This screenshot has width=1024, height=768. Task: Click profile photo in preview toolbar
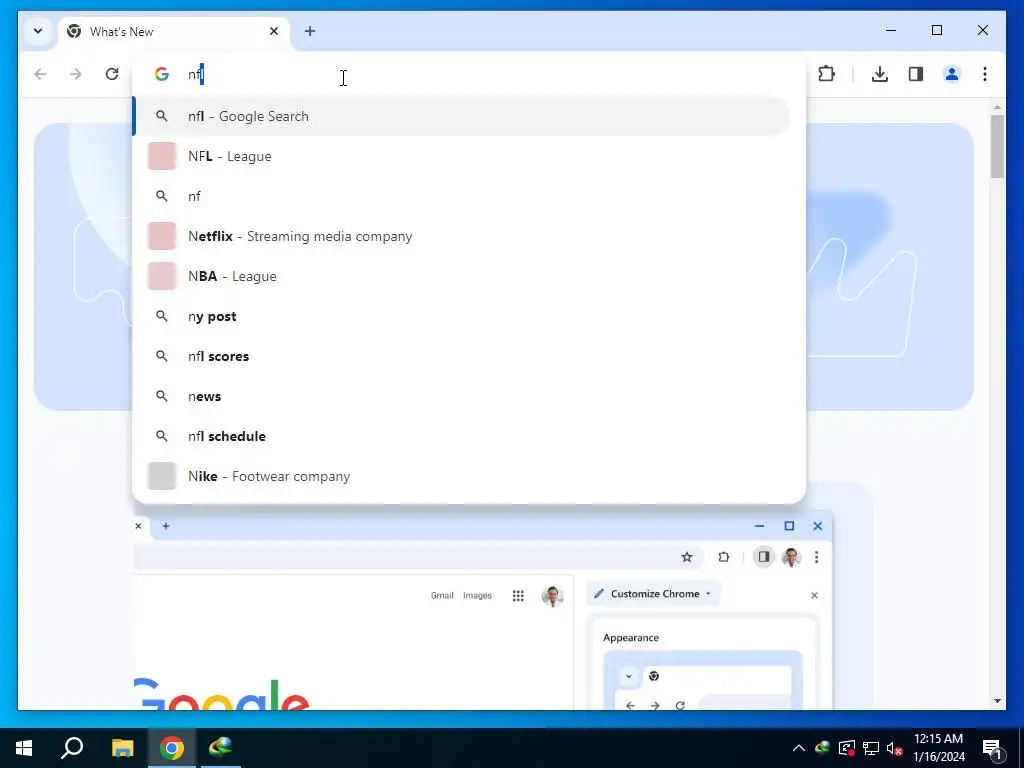[791, 557]
